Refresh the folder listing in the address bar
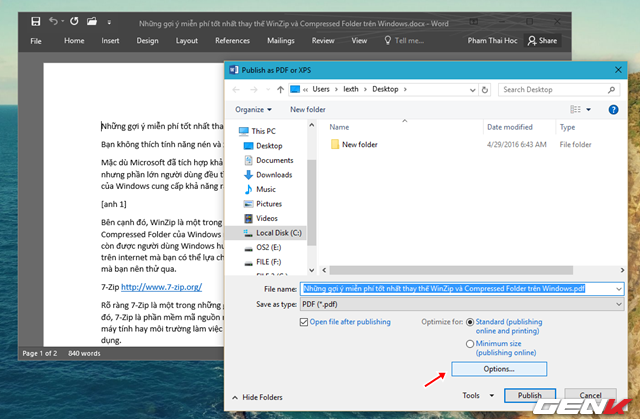The image size is (640, 419). [x=485, y=89]
